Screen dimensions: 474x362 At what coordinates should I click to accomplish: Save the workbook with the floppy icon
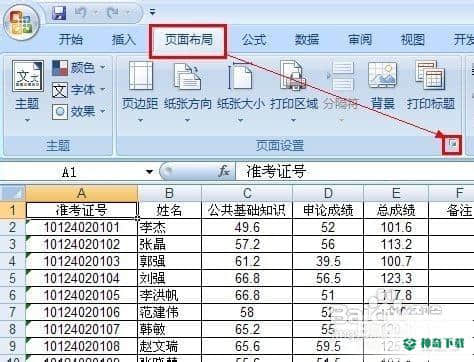[59, 13]
